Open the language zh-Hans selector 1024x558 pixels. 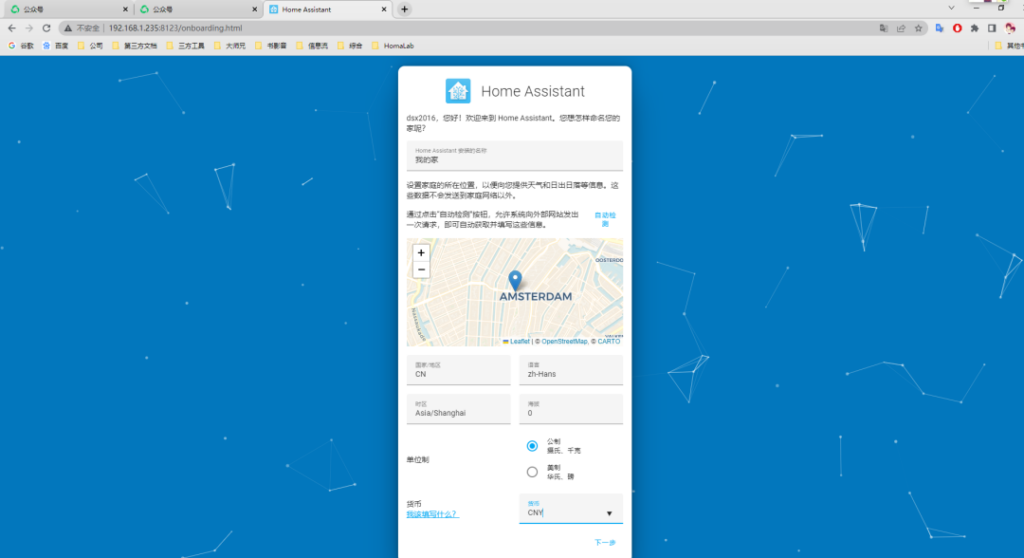point(571,370)
